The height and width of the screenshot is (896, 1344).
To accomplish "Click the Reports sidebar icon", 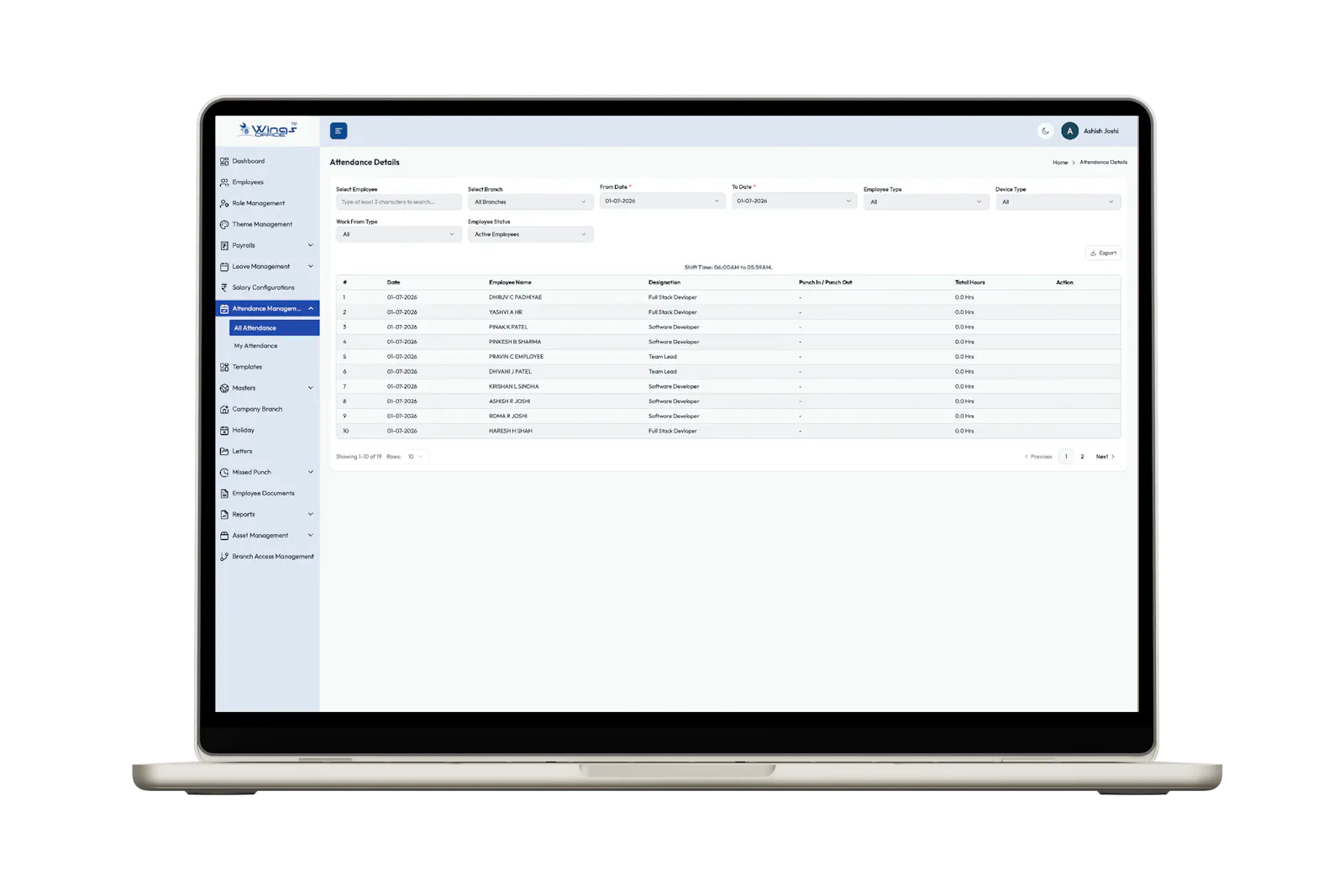I will click(x=224, y=514).
